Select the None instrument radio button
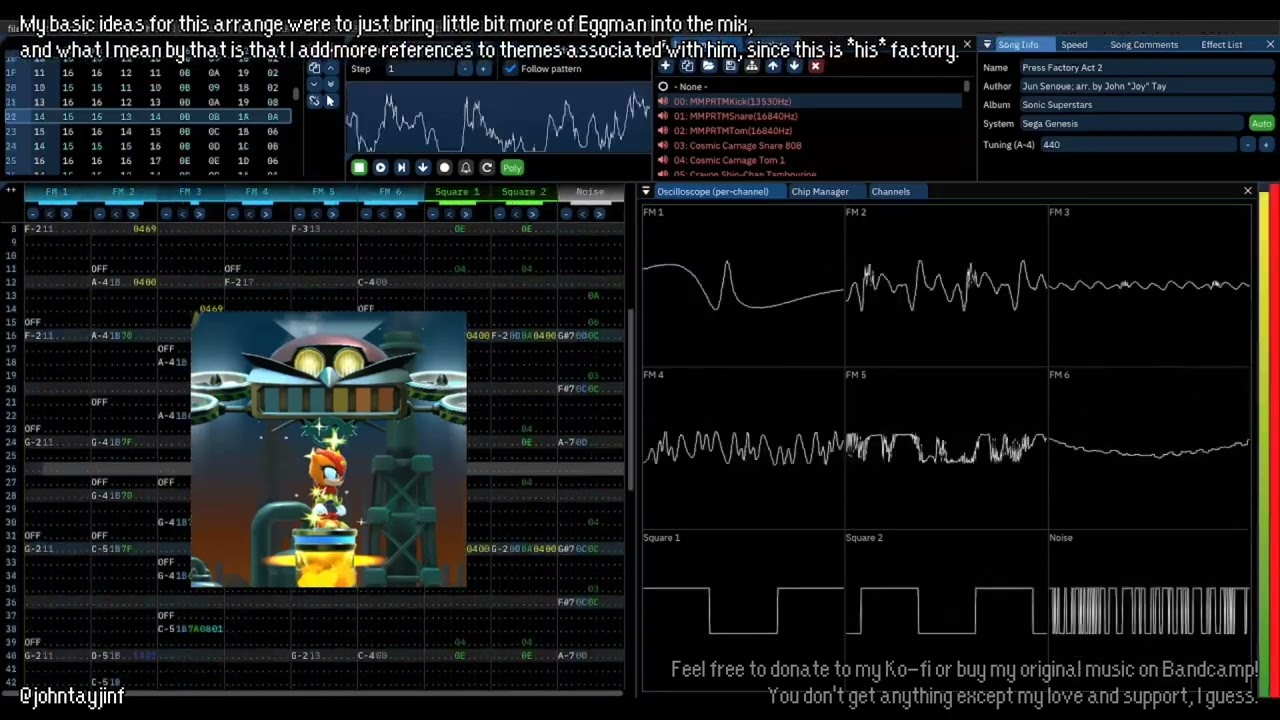This screenshot has width=1280, height=720. 663,86
